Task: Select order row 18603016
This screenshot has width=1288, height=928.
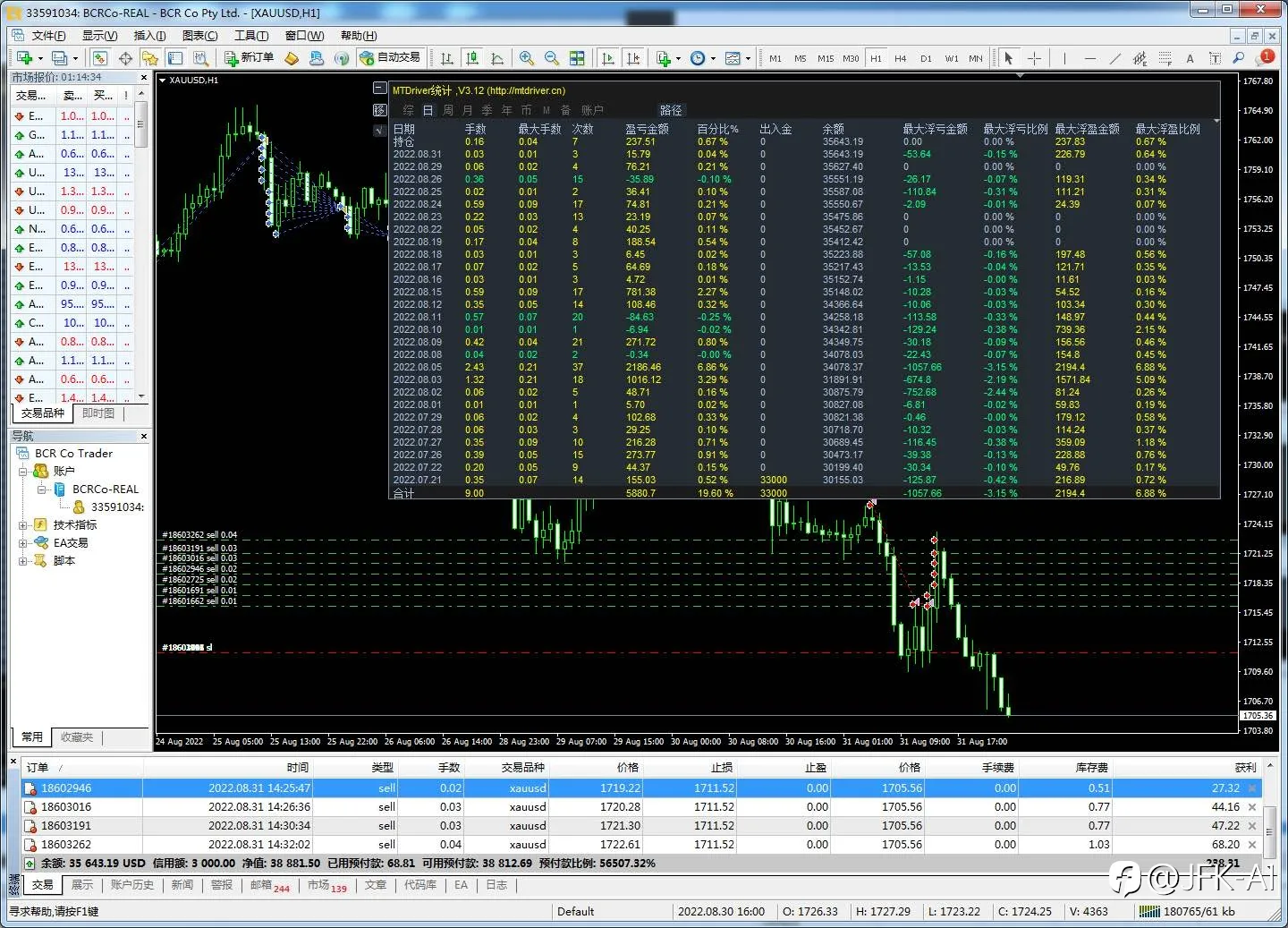Action: 640,807
